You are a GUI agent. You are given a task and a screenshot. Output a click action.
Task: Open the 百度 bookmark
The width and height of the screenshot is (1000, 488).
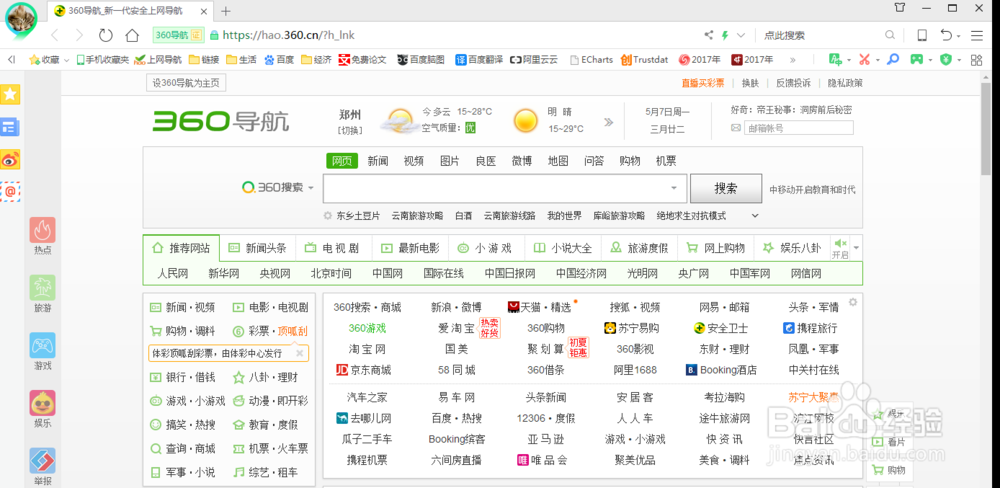tap(279, 60)
